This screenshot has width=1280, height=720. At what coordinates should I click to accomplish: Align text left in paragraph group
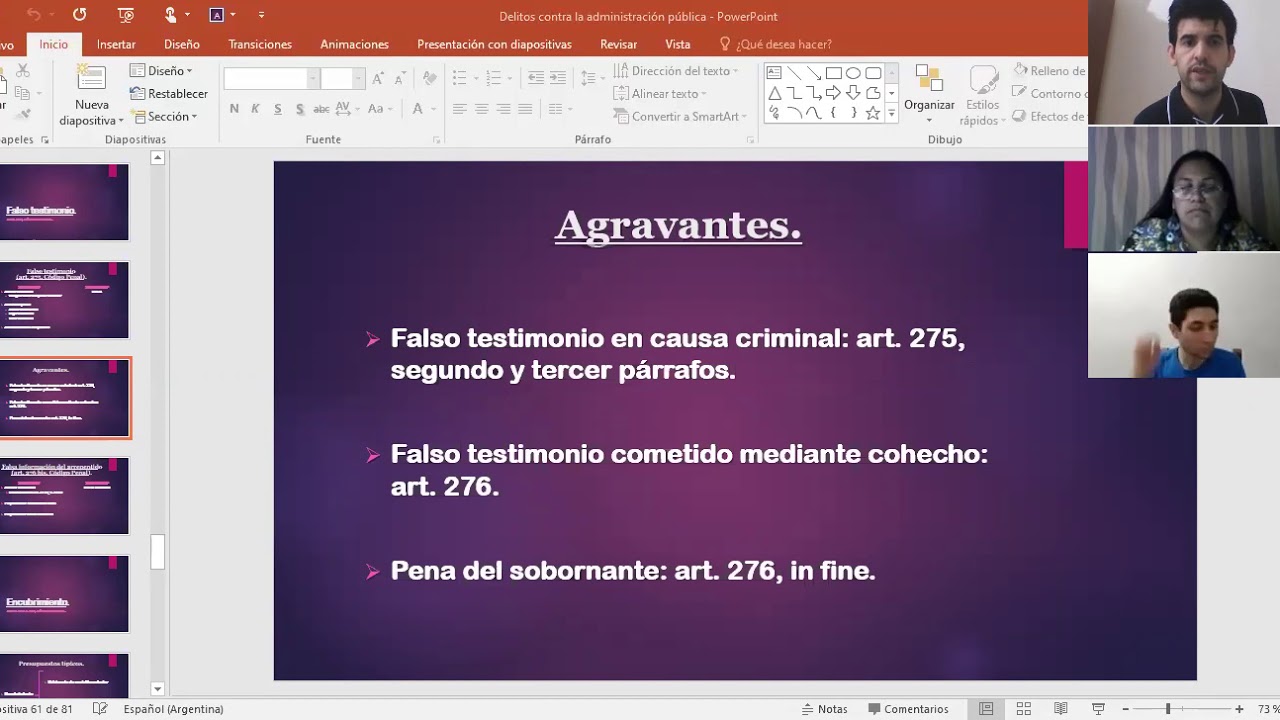tap(459, 109)
